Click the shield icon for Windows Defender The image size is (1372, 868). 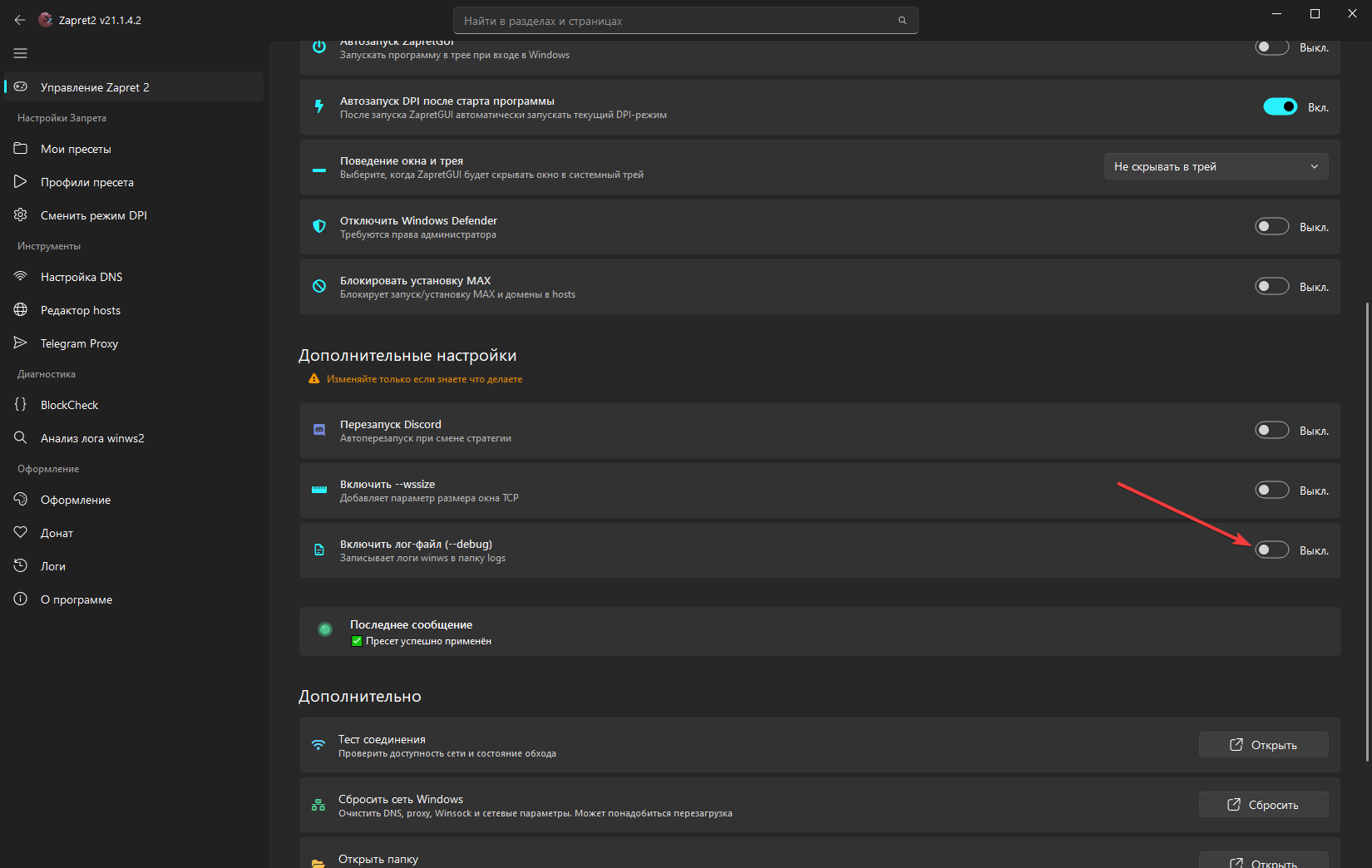click(x=319, y=226)
